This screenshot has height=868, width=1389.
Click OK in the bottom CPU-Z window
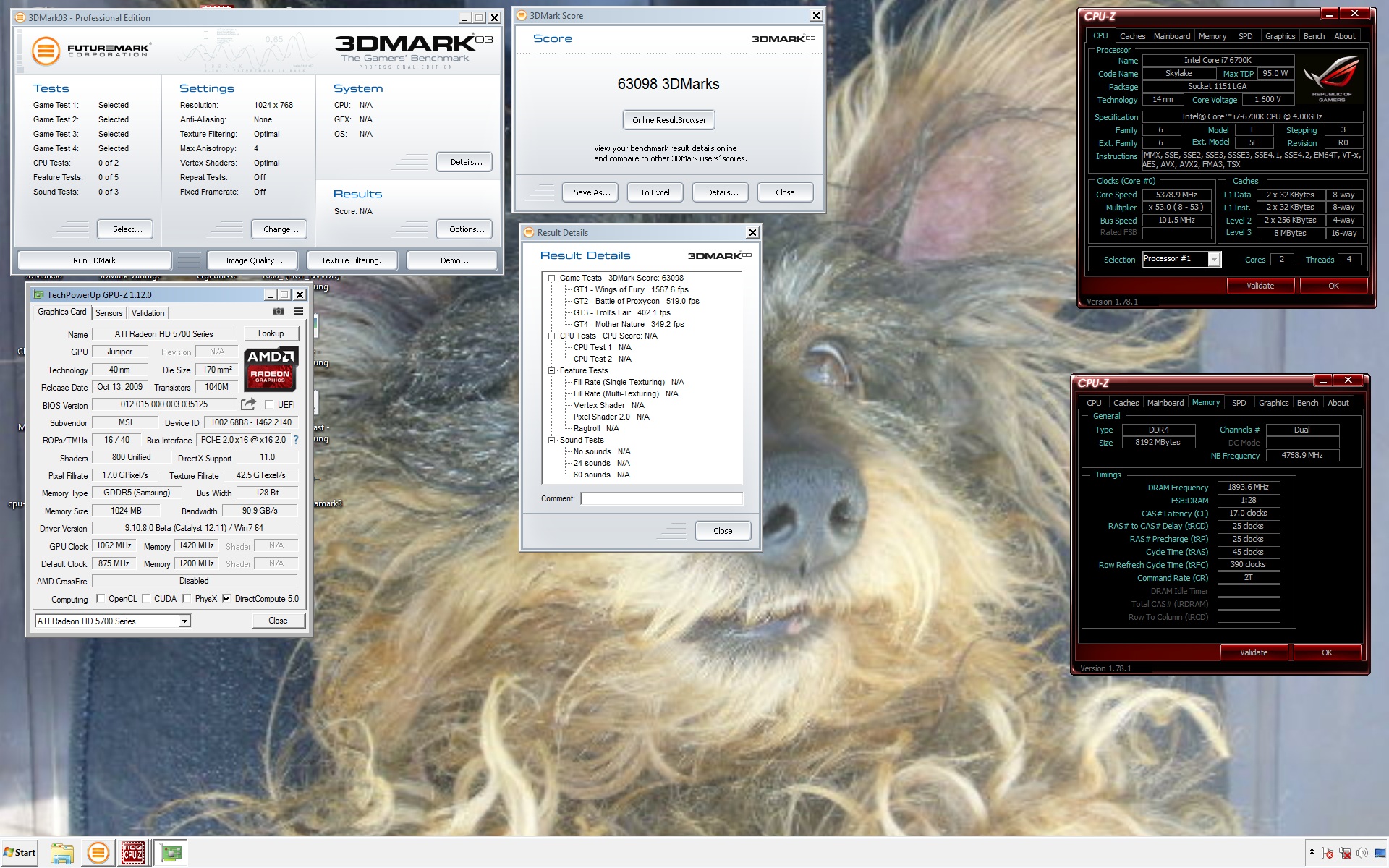pos(1327,652)
